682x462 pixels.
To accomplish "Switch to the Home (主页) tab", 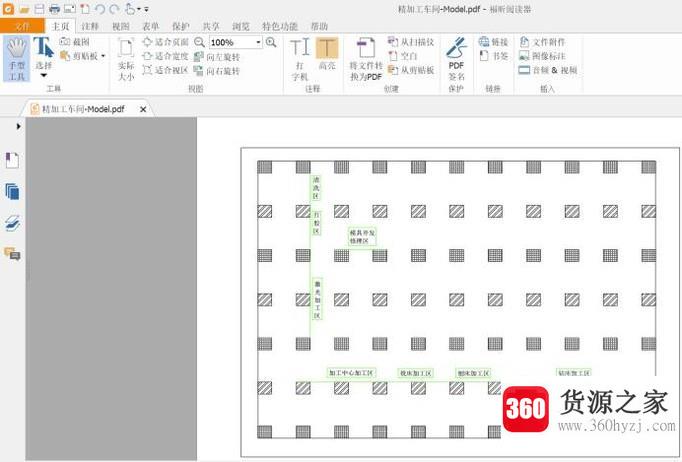I will [x=60, y=26].
